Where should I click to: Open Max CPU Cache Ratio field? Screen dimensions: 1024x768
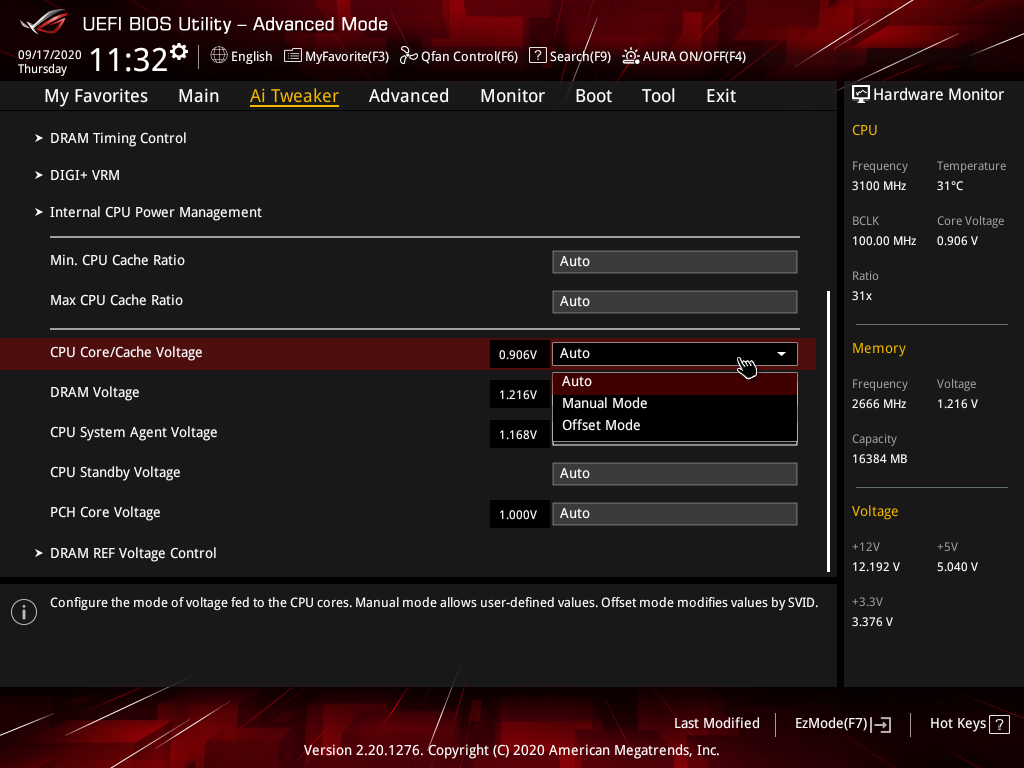click(675, 301)
